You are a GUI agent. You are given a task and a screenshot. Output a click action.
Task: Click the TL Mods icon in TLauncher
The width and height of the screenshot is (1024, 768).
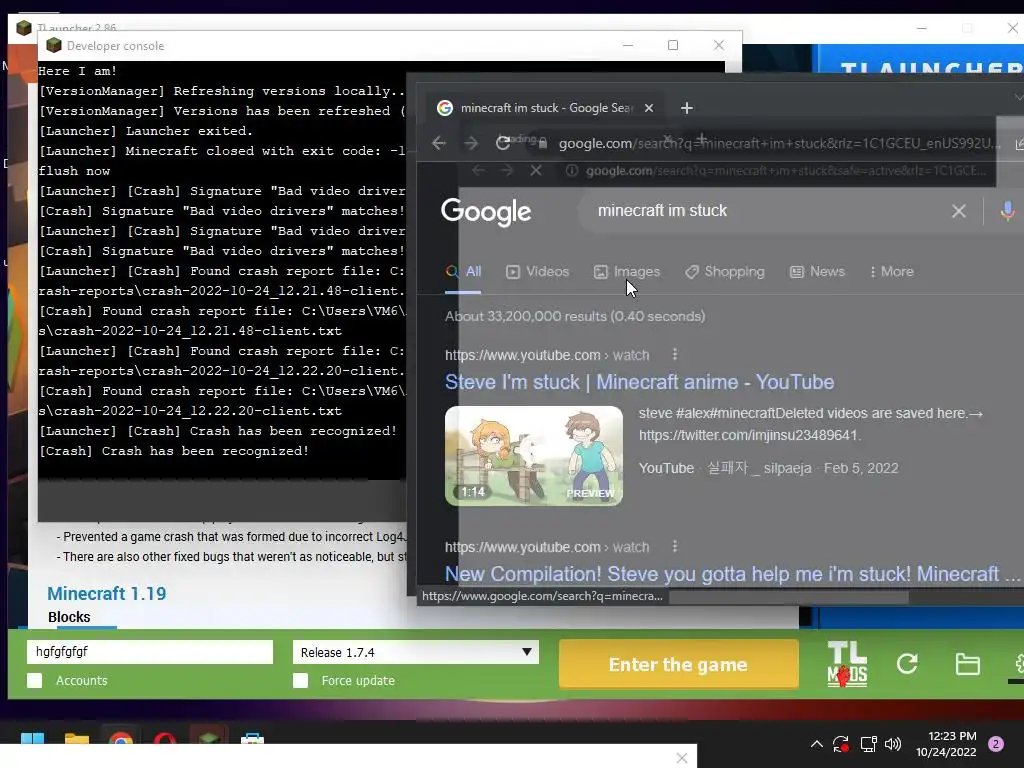(847, 664)
